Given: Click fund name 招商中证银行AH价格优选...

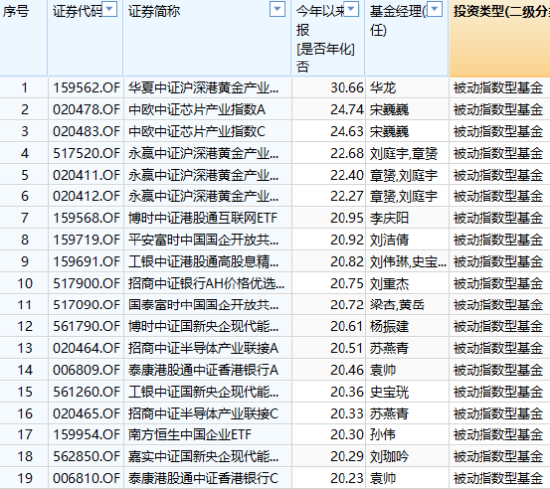Looking at the screenshot, I should 206,283.
